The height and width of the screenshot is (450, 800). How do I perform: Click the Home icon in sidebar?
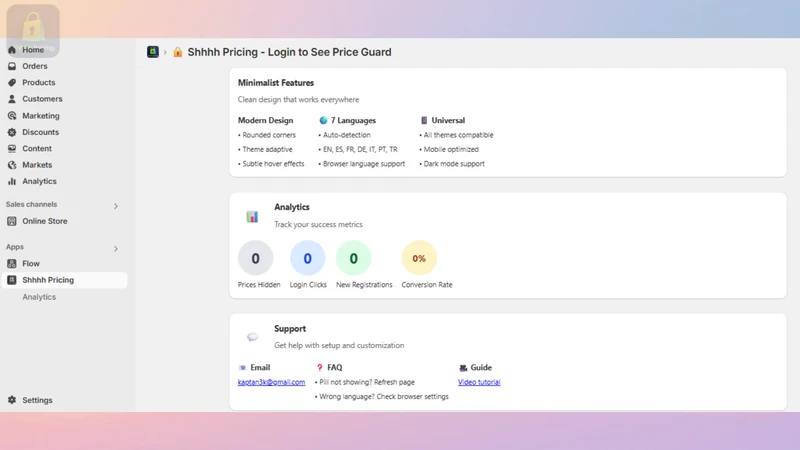tap(12, 49)
